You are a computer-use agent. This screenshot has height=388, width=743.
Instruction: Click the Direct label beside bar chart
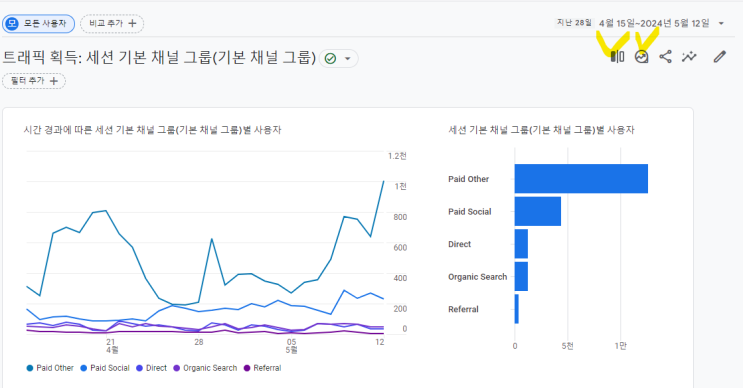460,244
